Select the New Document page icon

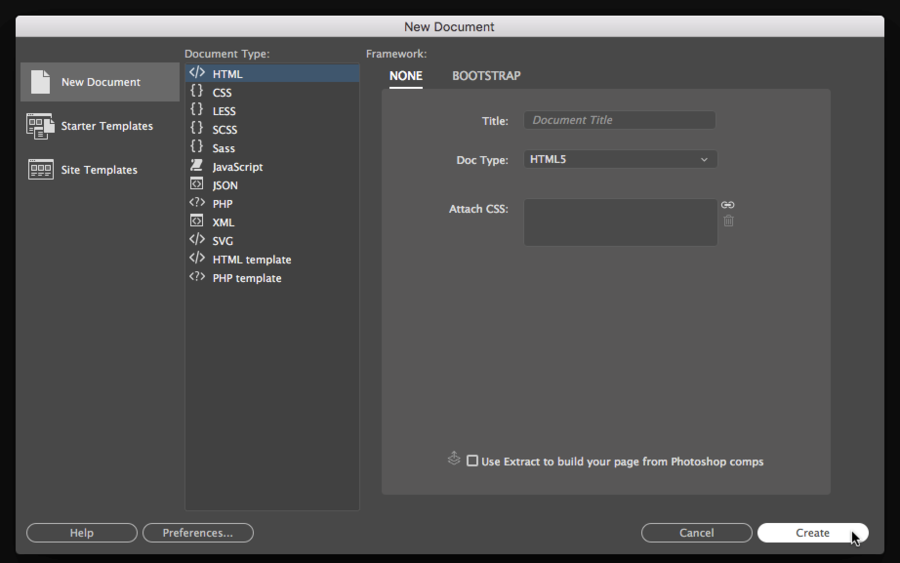(x=40, y=82)
